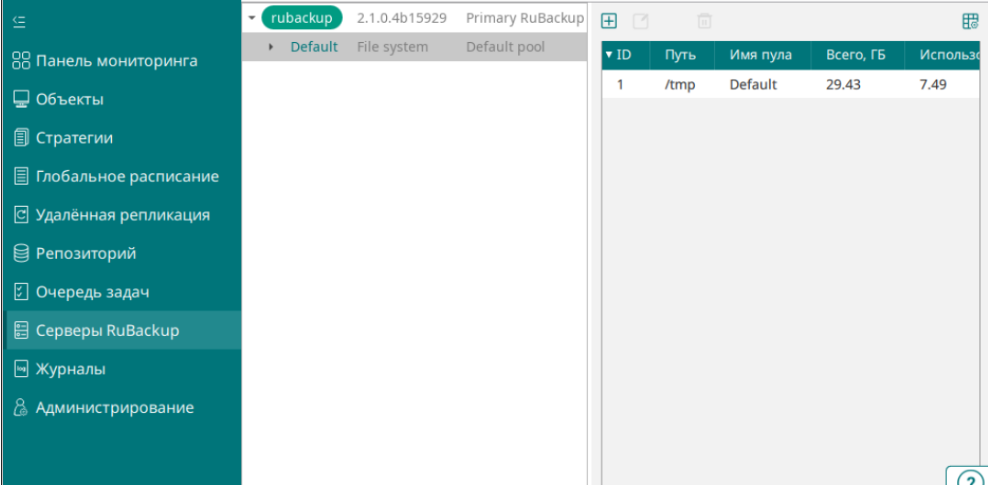Click the edit storage icon
Viewport: 988px width, 485px height.
[640, 21]
